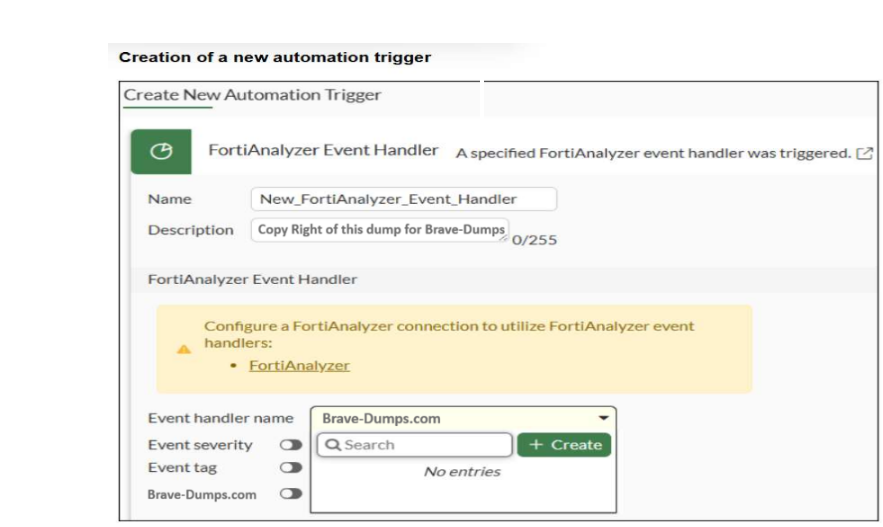Switch on the Brave-Dumps.com toggle
Image resolution: width=883 pixels, height=527 pixels.
(x=291, y=494)
